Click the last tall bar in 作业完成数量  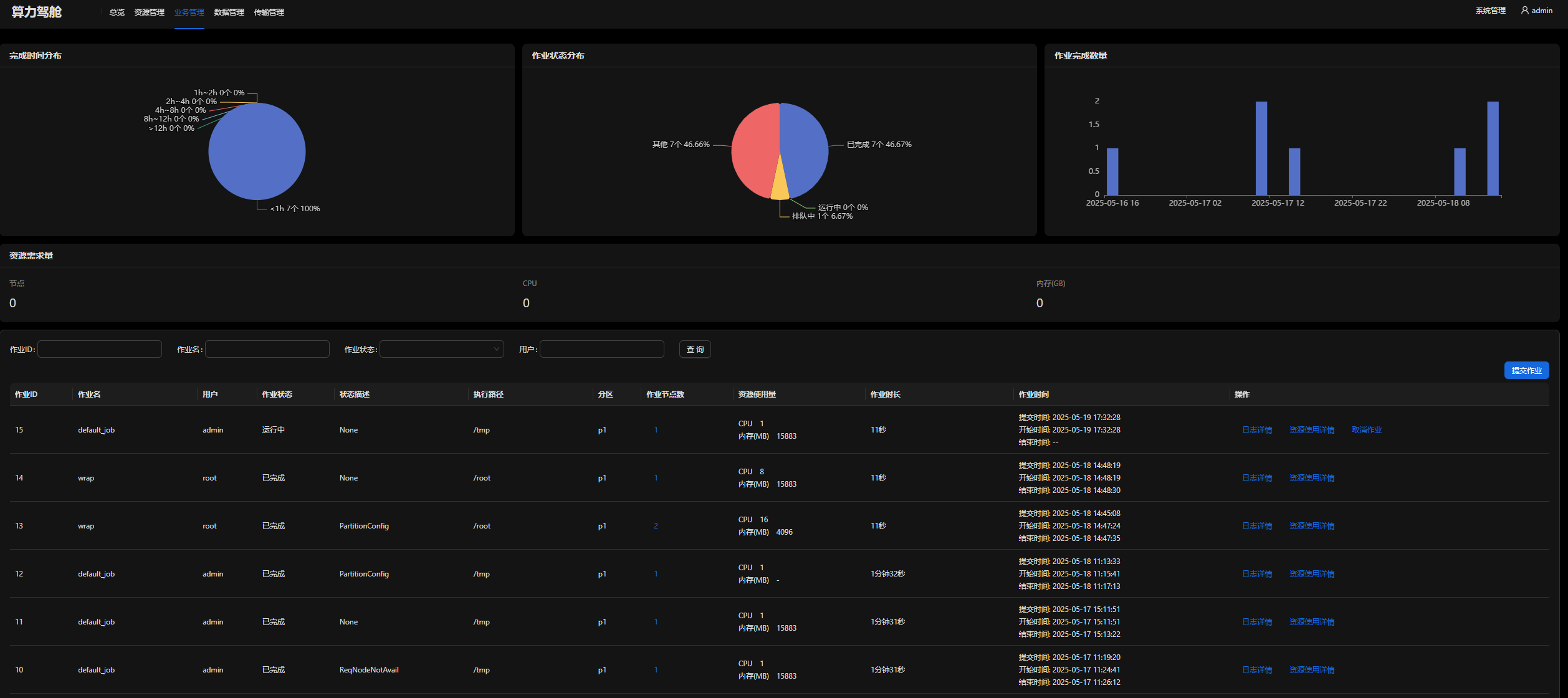(x=1493, y=148)
